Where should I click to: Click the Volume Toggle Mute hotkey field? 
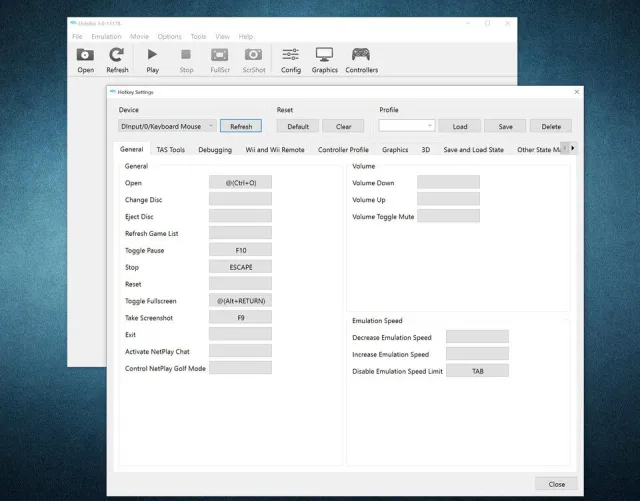(448, 216)
